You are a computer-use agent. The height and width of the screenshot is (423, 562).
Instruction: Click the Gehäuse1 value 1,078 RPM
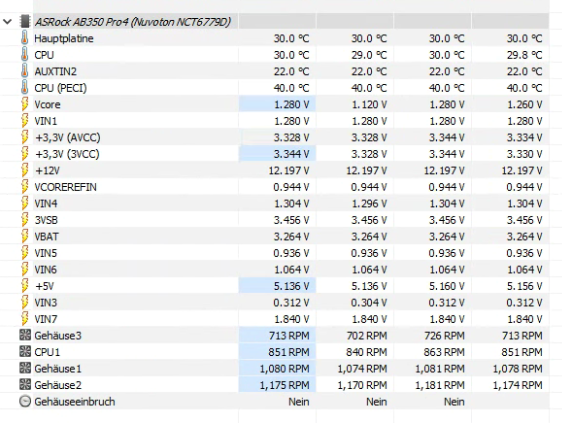tap(518, 369)
